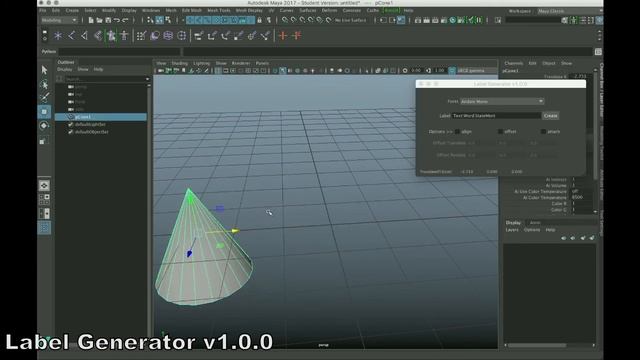Click the Ai Color Temperature value 6500
Image resolution: width=640 pixels, height=360 pixels.
578,198
